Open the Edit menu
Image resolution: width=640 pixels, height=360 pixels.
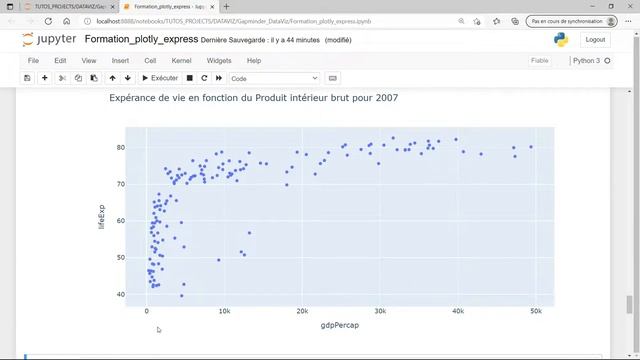[x=60, y=60]
